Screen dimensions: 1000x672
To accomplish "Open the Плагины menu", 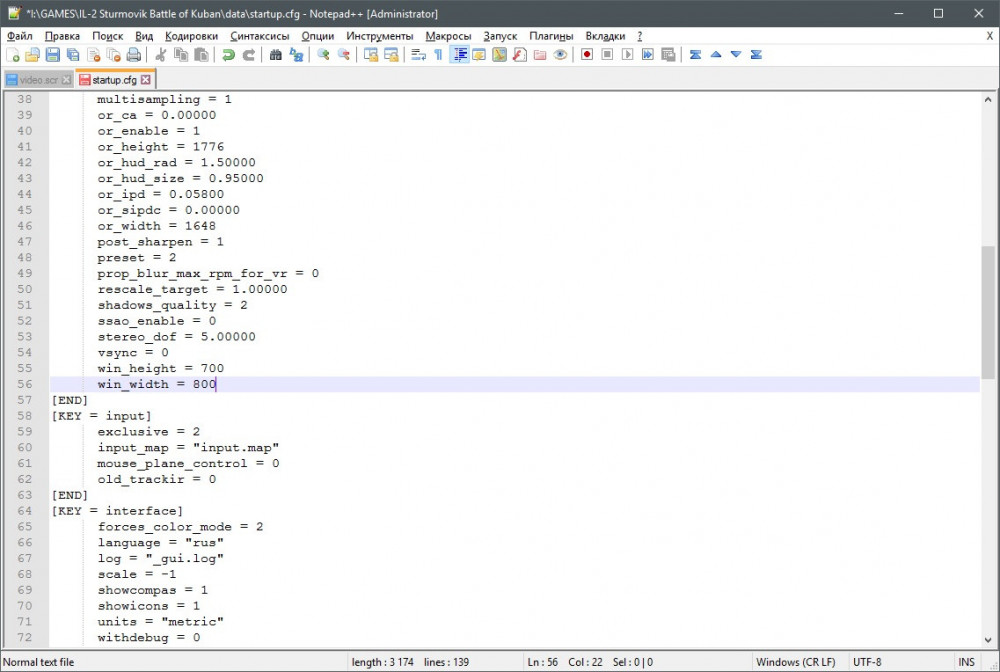I will [551, 35].
